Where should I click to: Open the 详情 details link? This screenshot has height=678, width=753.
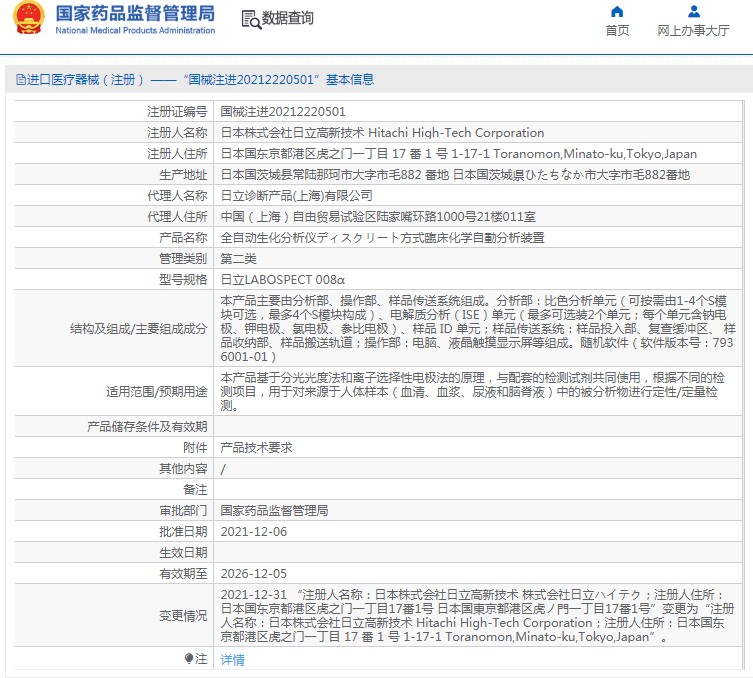pos(232,660)
